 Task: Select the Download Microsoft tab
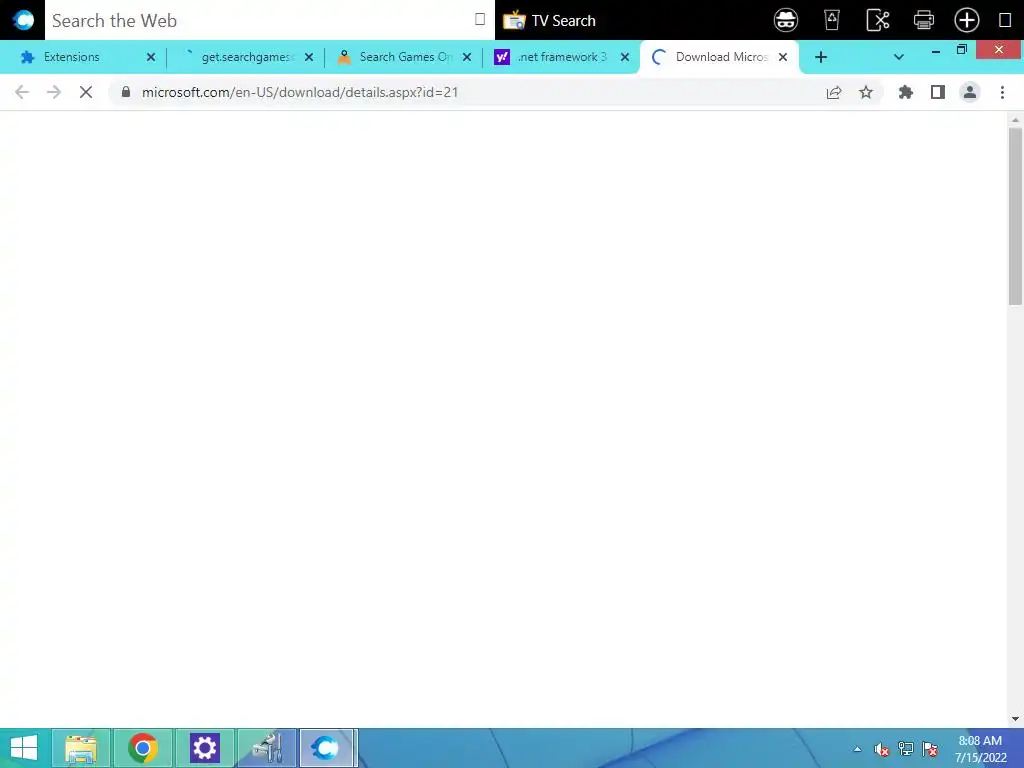(x=721, y=57)
